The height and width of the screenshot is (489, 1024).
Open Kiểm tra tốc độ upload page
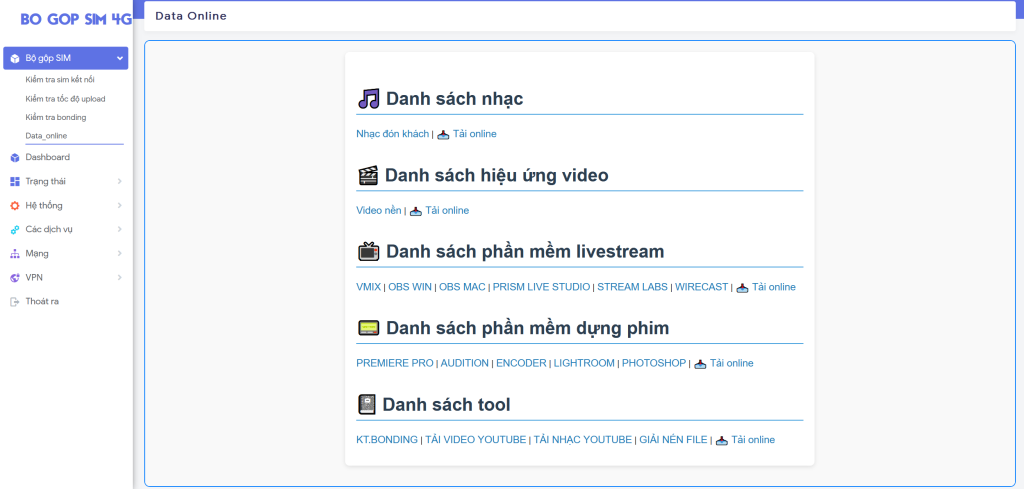(65, 99)
